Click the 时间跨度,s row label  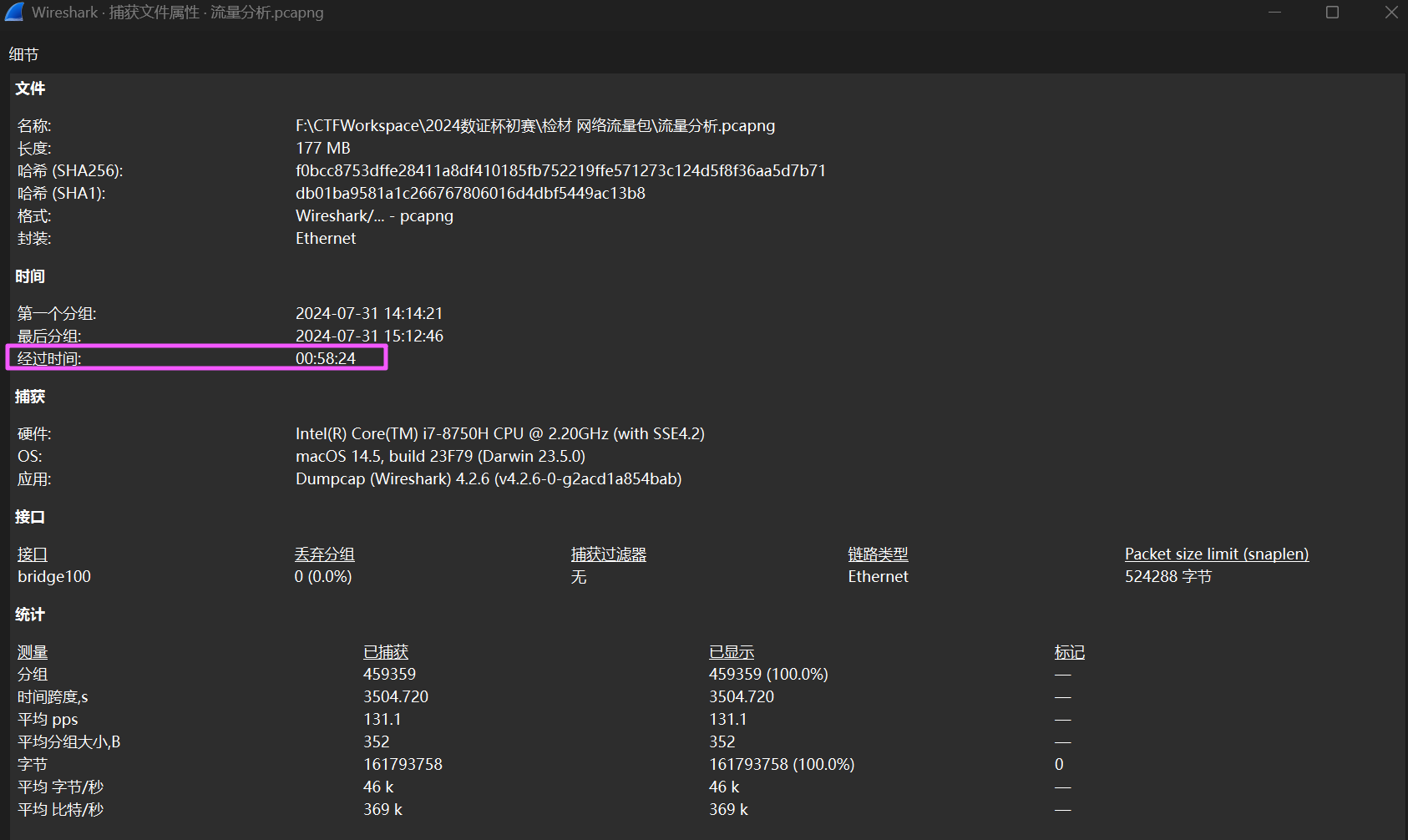coord(53,696)
